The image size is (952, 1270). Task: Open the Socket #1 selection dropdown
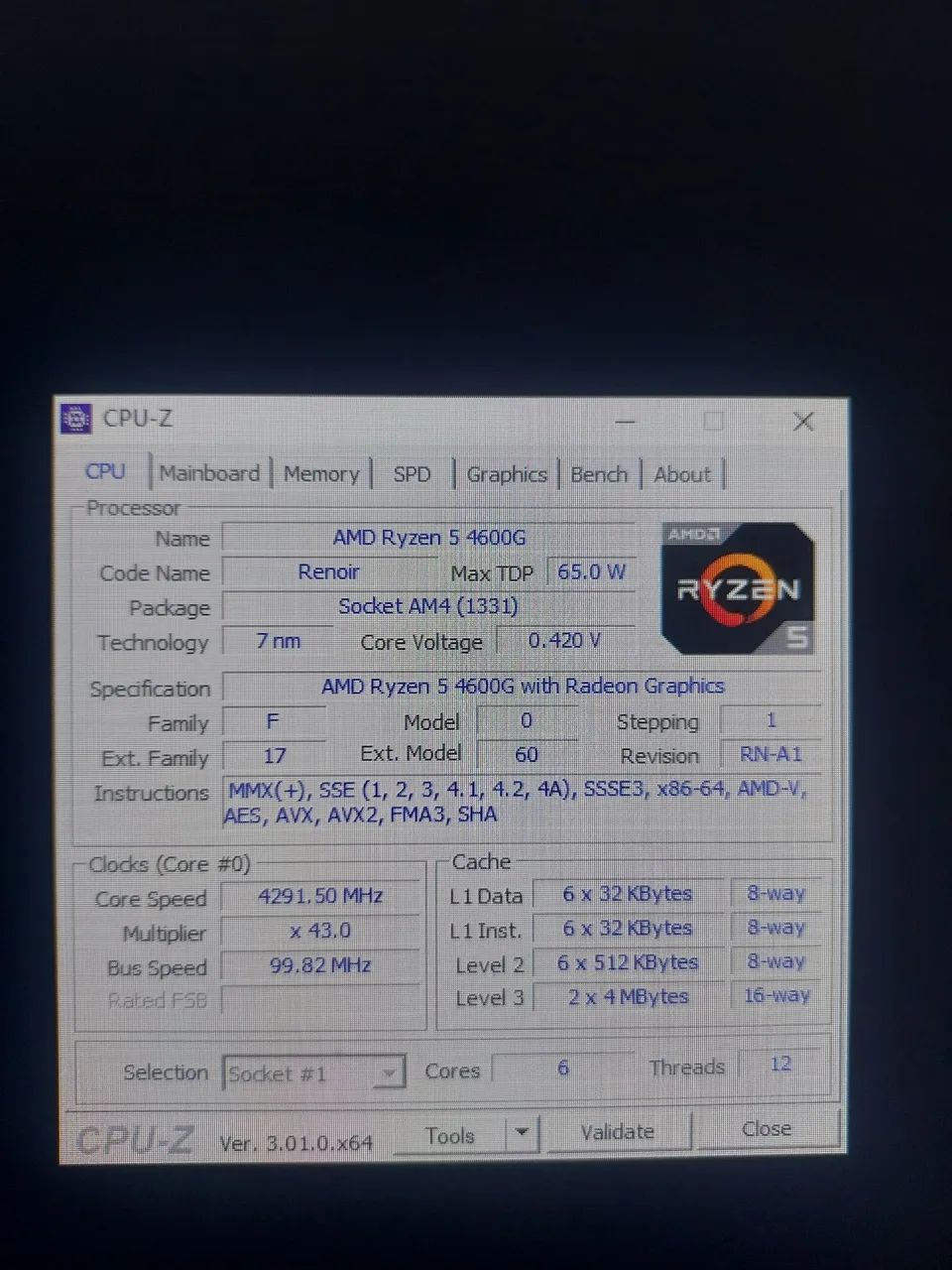click(x=313, y=1074)
